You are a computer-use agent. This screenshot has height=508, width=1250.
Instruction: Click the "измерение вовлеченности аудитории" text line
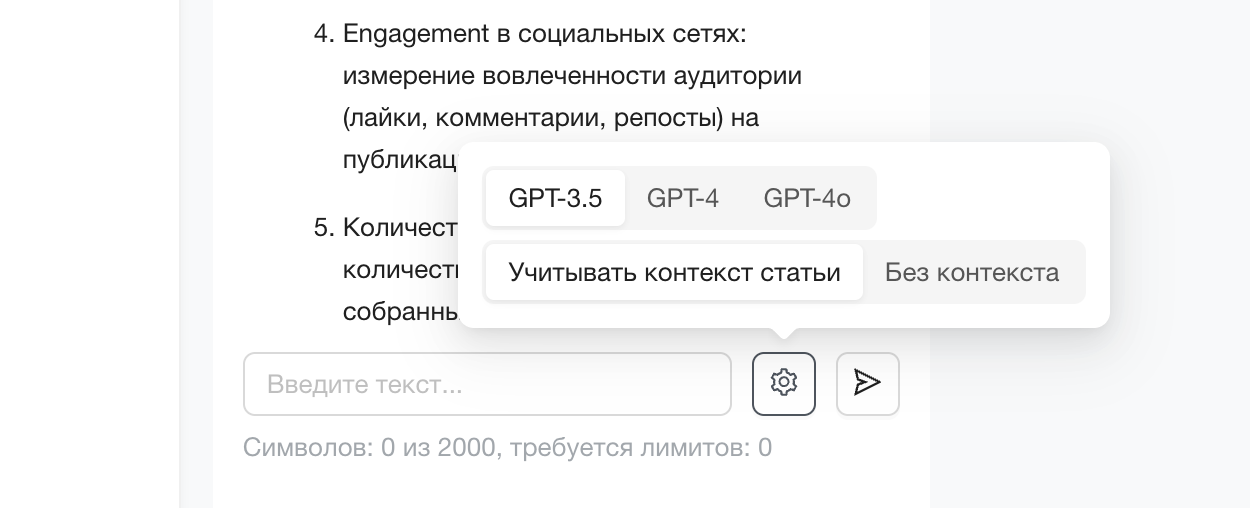tap(572, 76)
